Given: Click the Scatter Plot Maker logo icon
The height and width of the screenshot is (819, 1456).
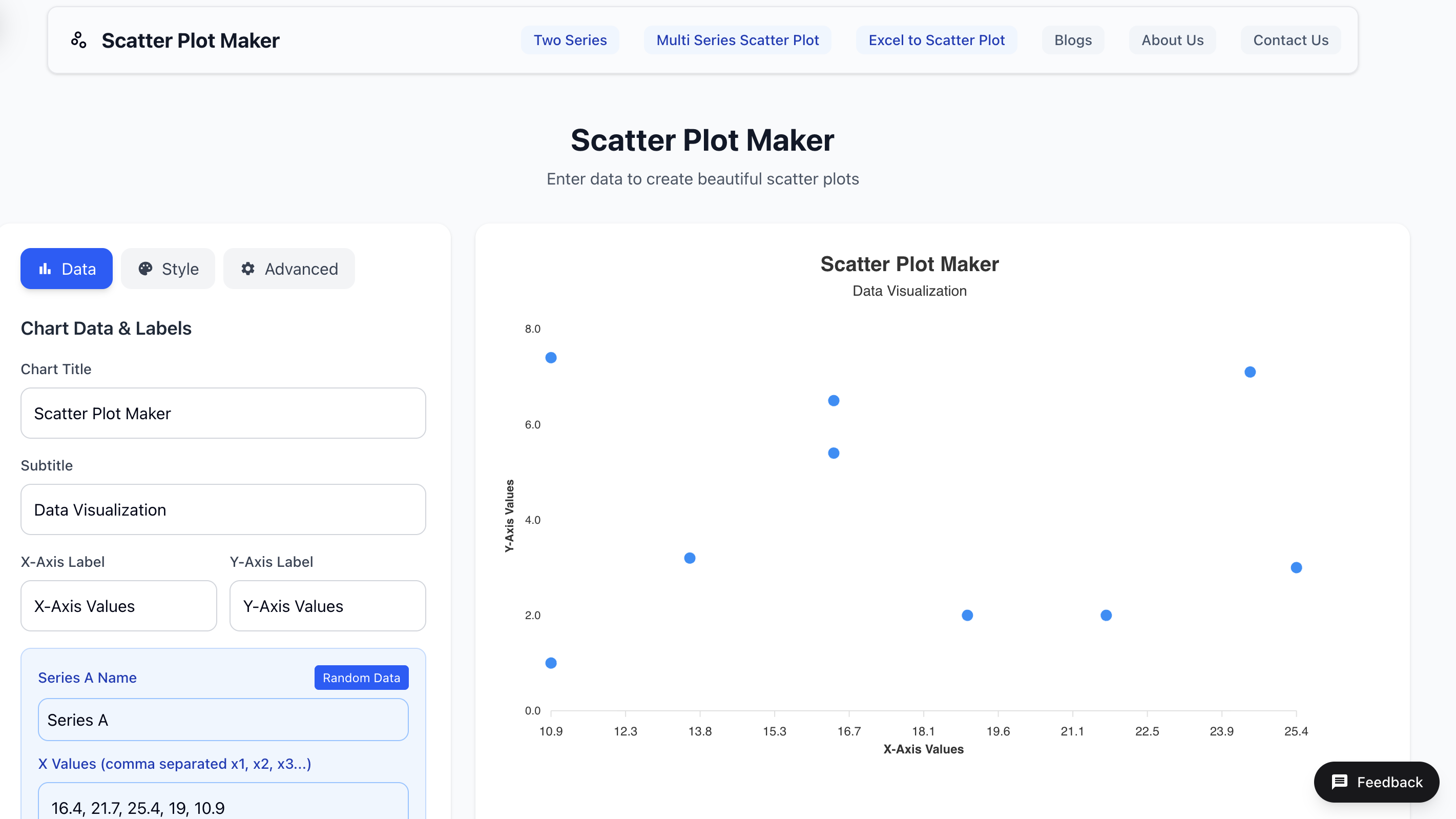Looking at the screenshot, I should coord(78,40).
